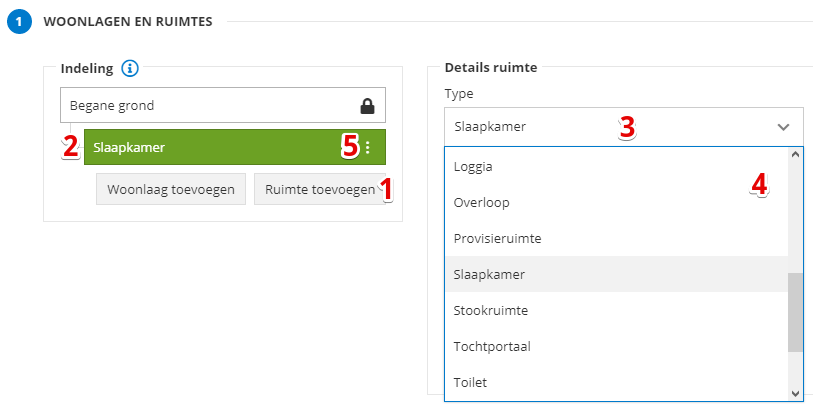Select Tochtportaal in the dropdown
The height and width of the screenshot is (411, 813).
tap(491, 346)
